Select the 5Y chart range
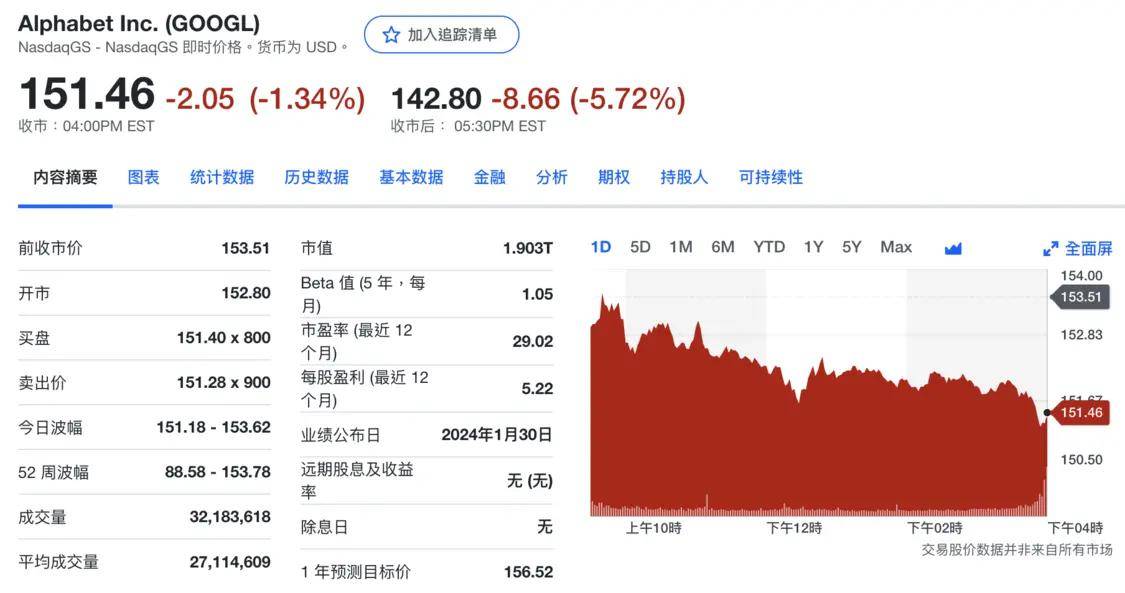Viewport: 1125px width, 593px height. click(x=854, y=247)
